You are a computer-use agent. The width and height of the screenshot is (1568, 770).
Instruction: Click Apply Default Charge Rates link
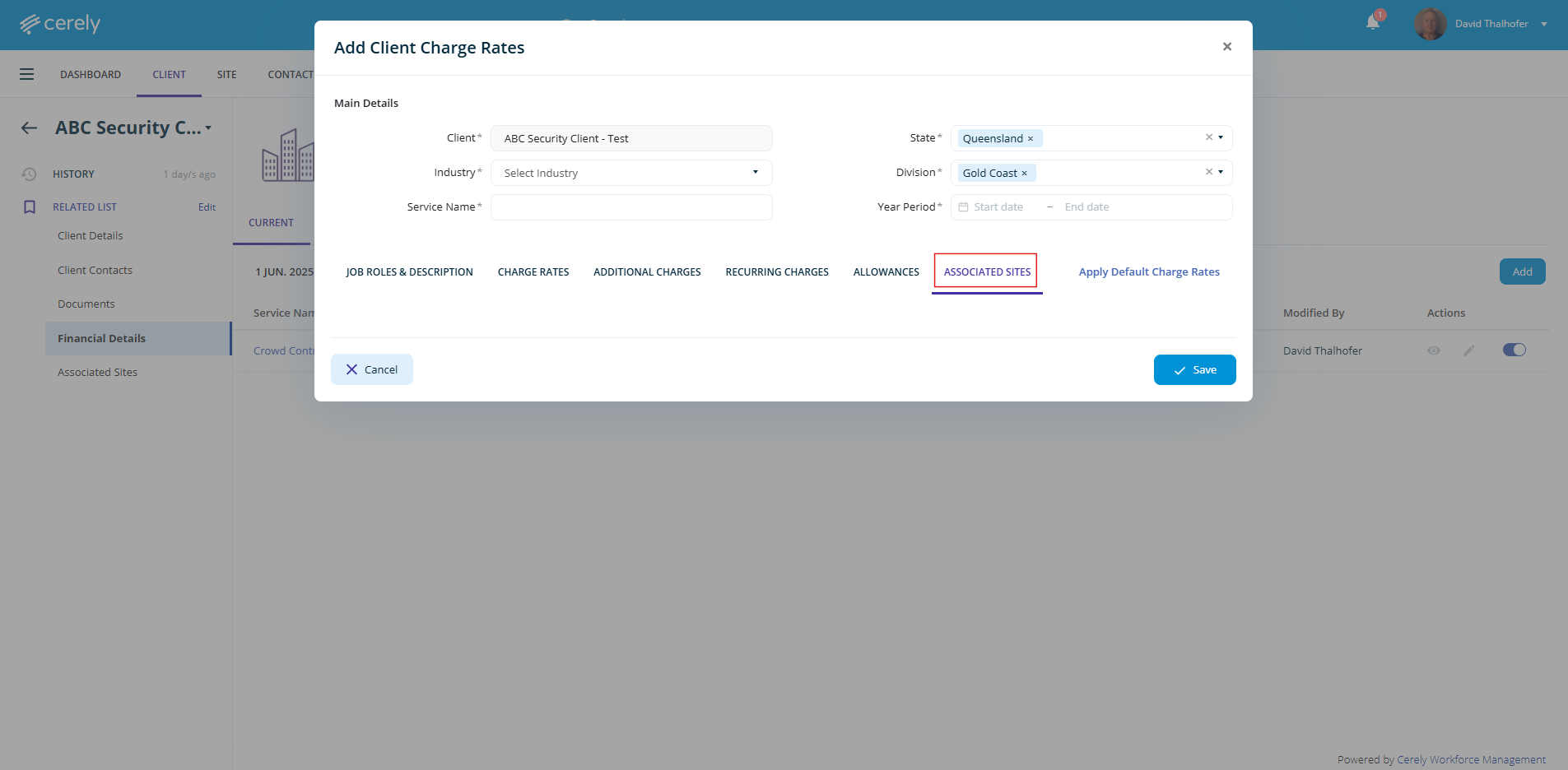pos(1149,272)
